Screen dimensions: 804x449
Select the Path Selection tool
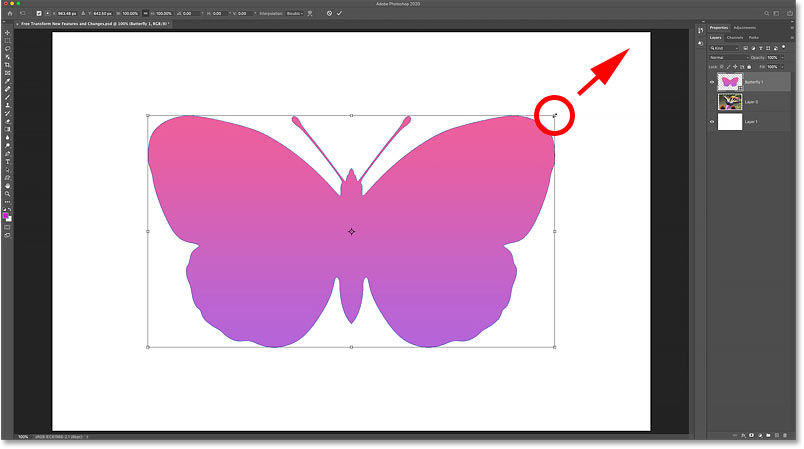coord(8,170)
